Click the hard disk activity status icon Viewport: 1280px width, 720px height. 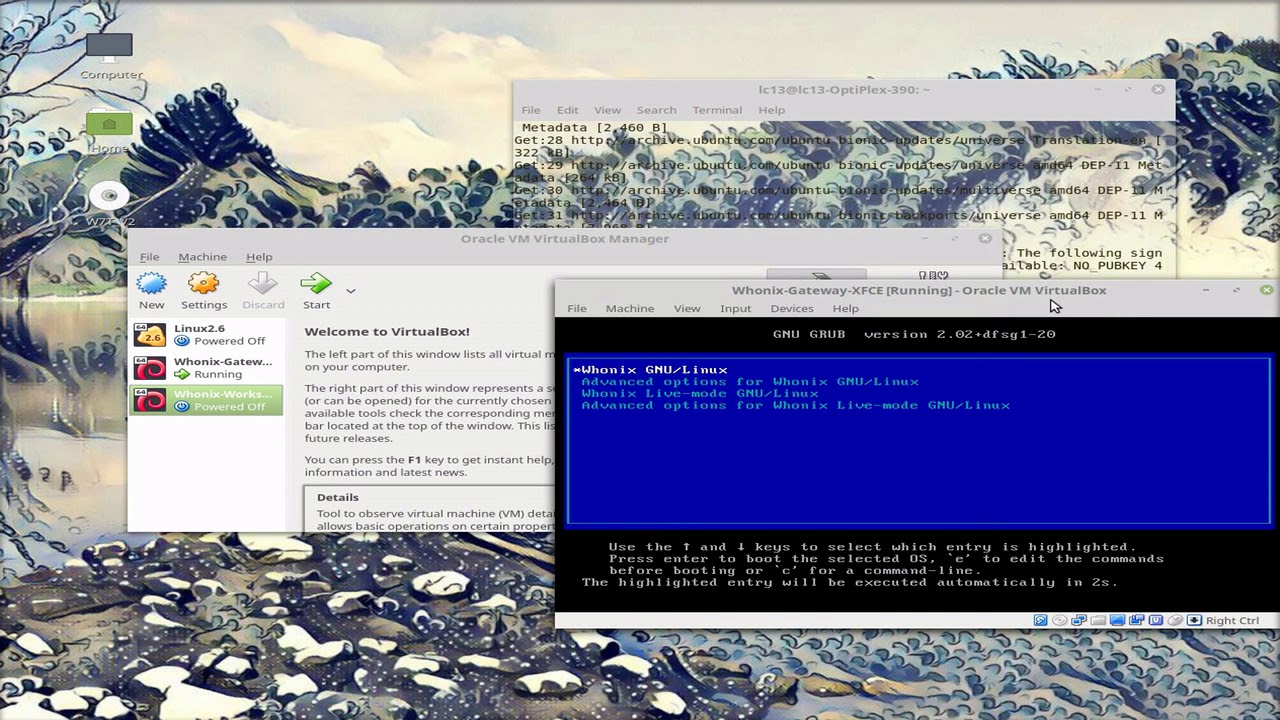click(x=1040, y=620)
